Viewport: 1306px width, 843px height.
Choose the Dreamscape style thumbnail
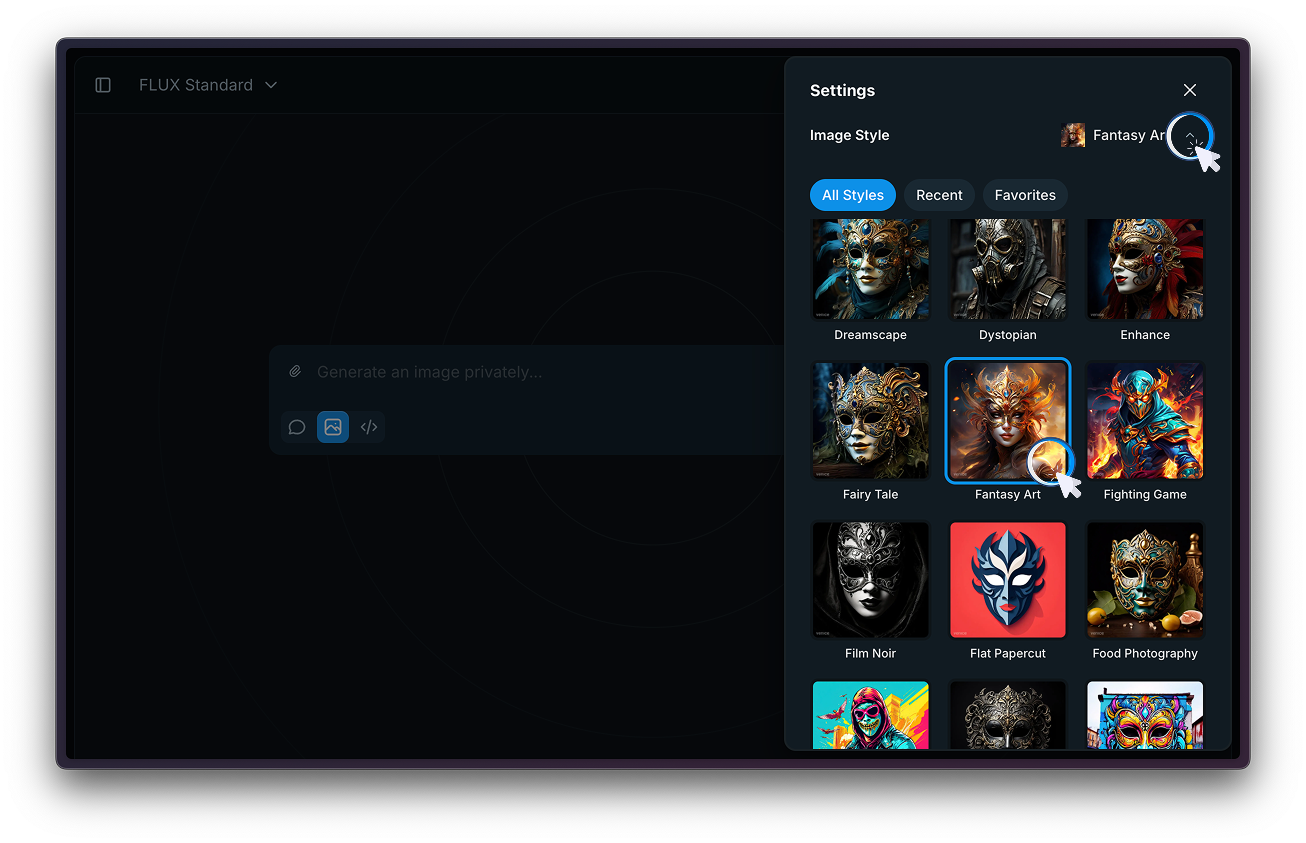(x=871, y=268)
